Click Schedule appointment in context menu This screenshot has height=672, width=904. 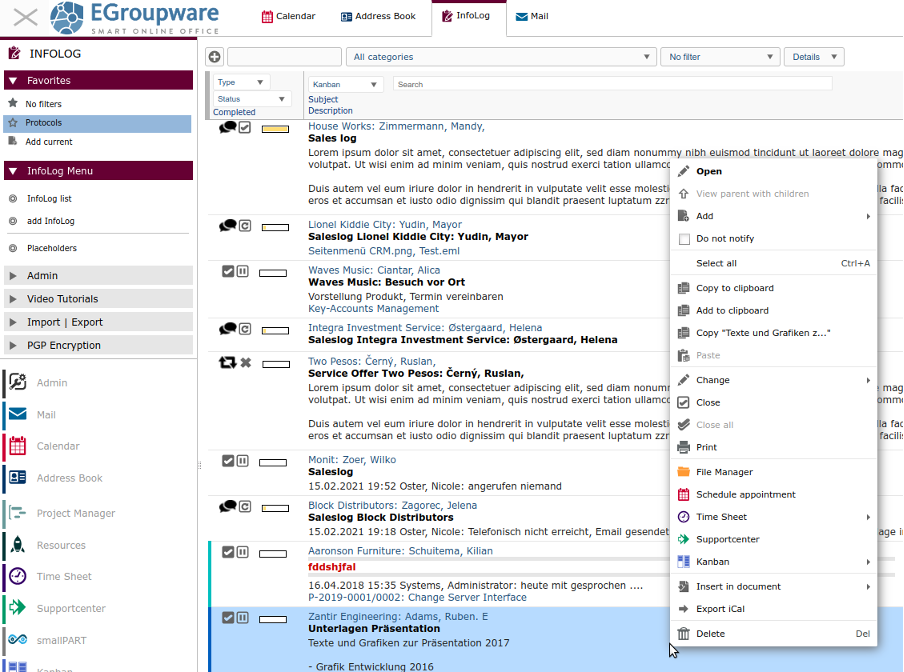(745, 494)
